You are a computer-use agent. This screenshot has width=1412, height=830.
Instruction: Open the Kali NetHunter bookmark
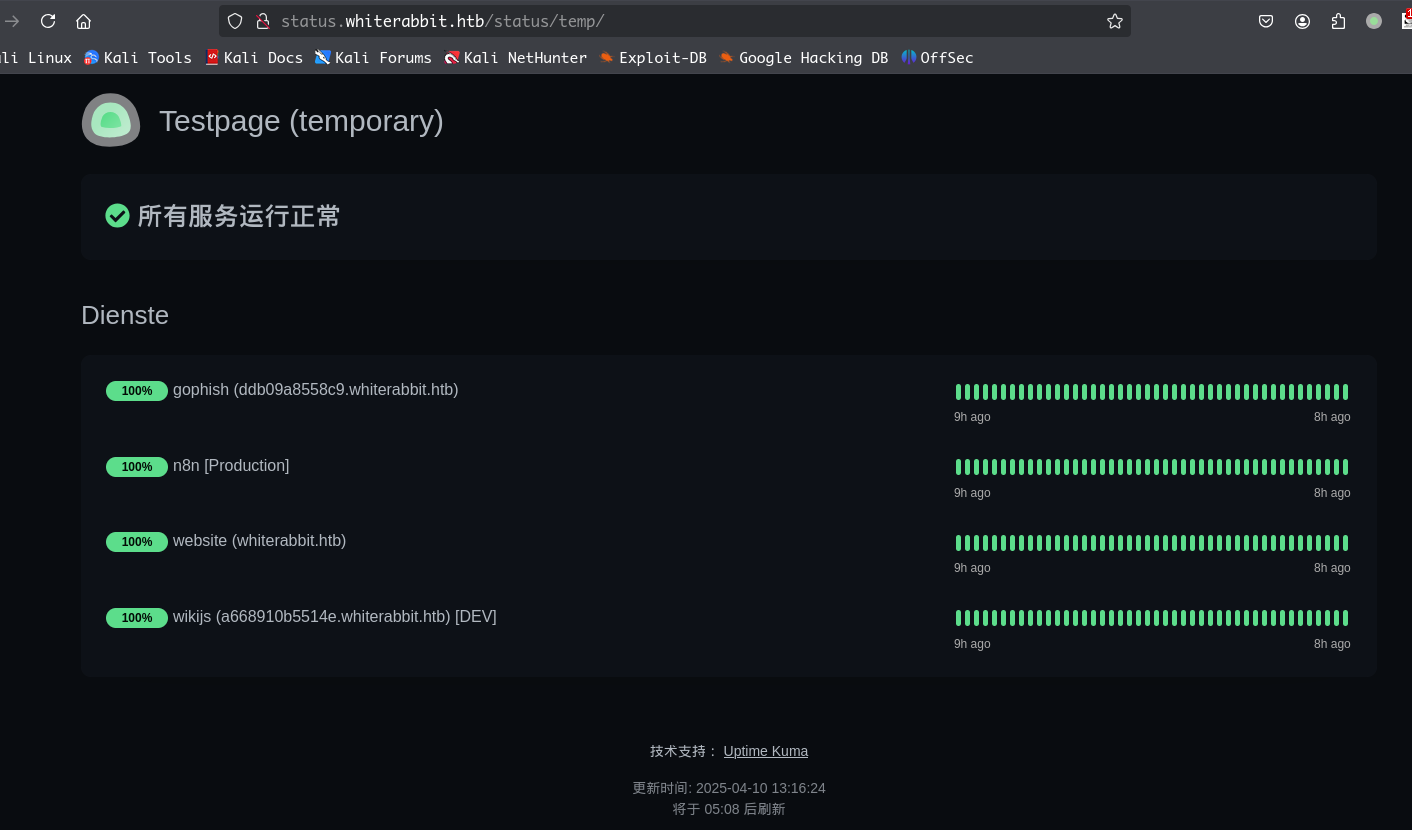[x=516, y=58]
